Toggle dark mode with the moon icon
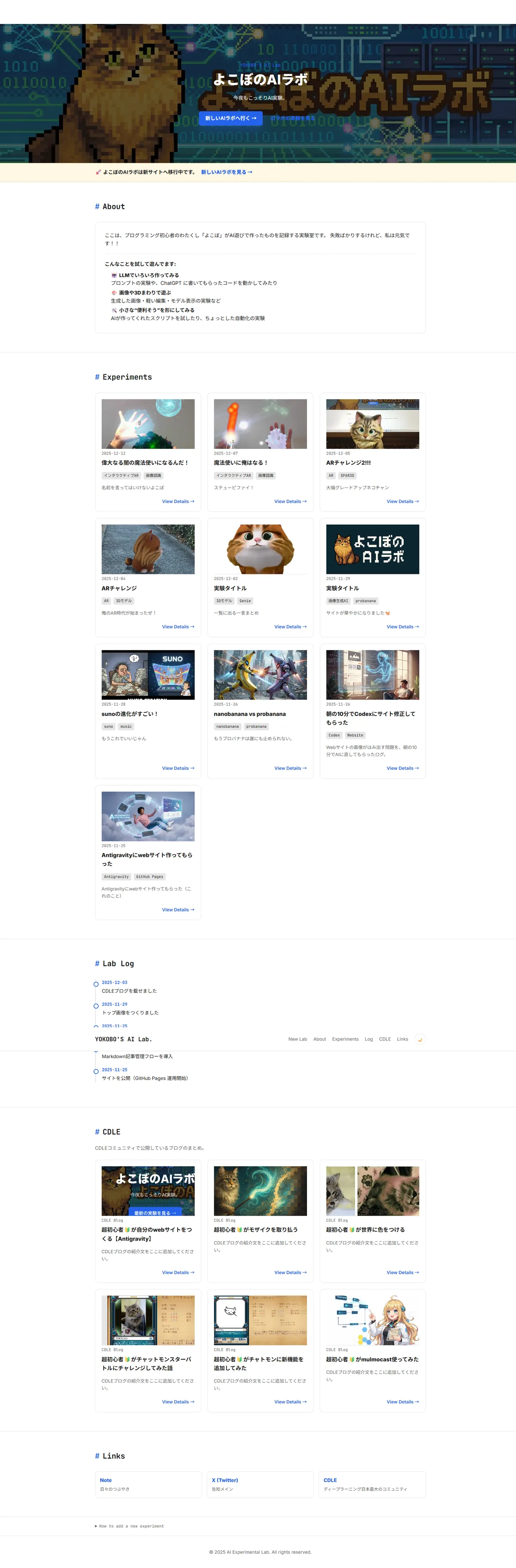Image resolution: width=516 pixels, height=1568 pixels. coord(420,1039)
